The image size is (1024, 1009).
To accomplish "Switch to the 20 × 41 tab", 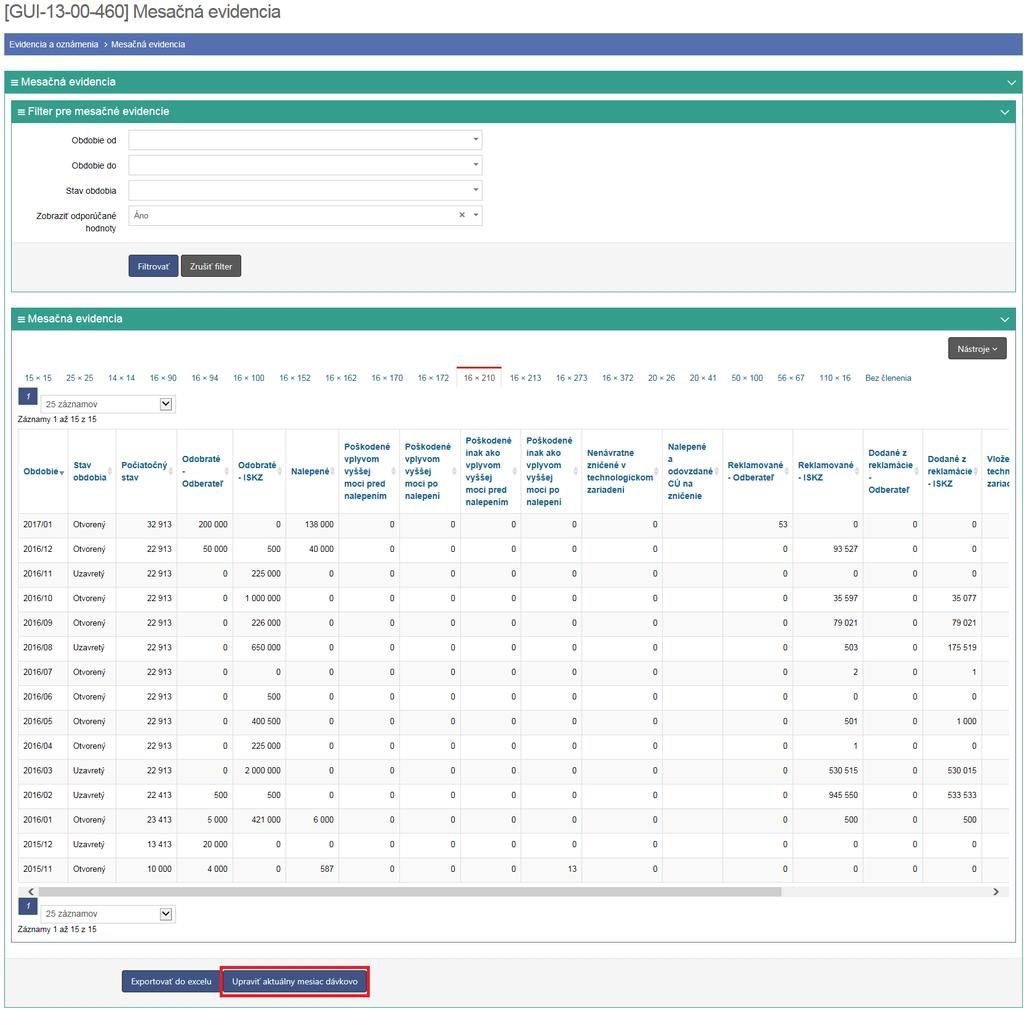I will point(703,378).
